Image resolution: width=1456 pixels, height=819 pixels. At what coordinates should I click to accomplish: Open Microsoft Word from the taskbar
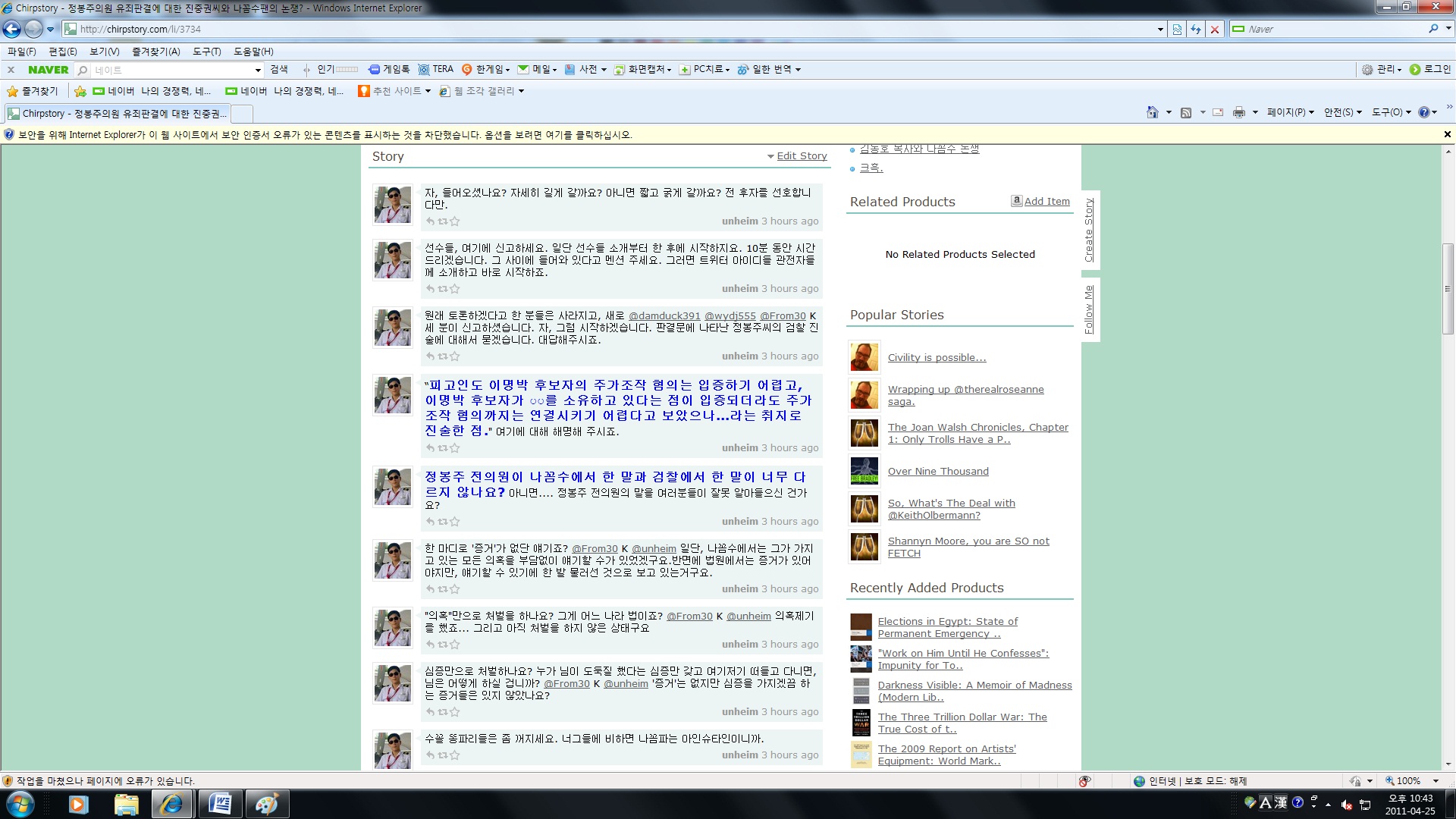[220, 804]
